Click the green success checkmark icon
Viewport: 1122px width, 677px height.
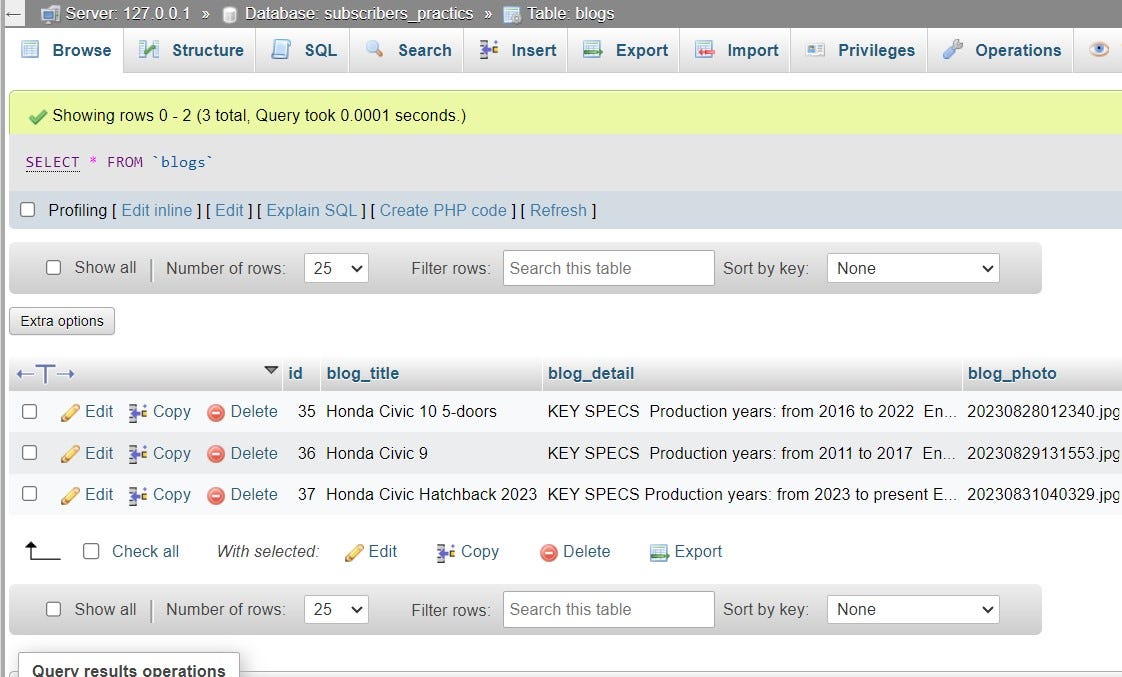point(37,117)
